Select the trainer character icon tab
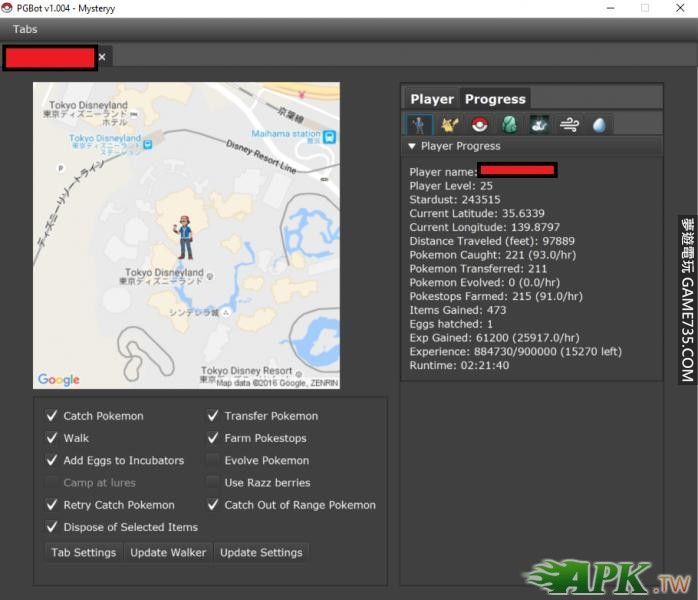The height and width of the screenshot is (600, 698). point(418,125)
